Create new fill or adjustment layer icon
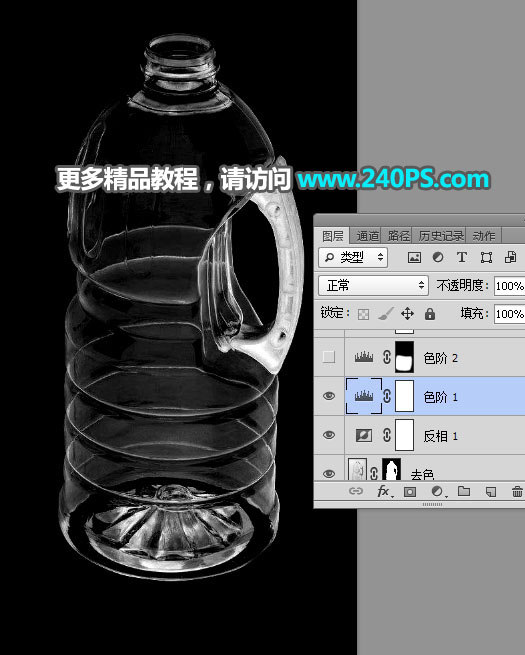The image size is (525, 655). 437,491
